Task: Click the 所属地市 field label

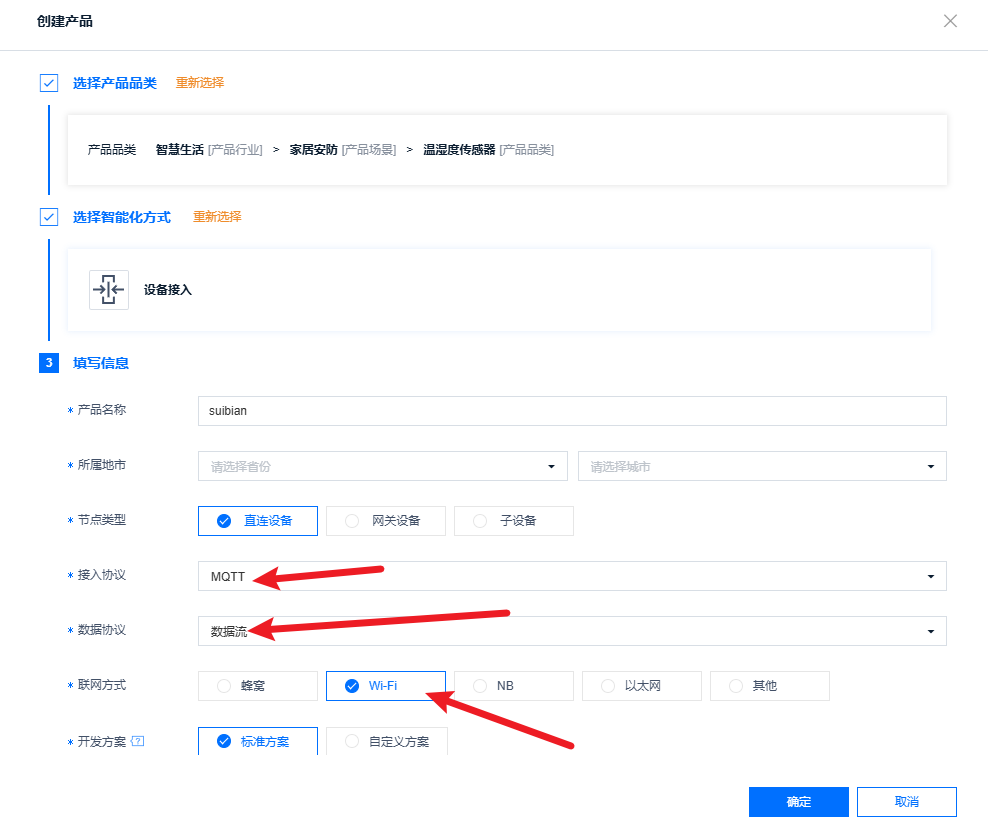Action: [101, 465]
